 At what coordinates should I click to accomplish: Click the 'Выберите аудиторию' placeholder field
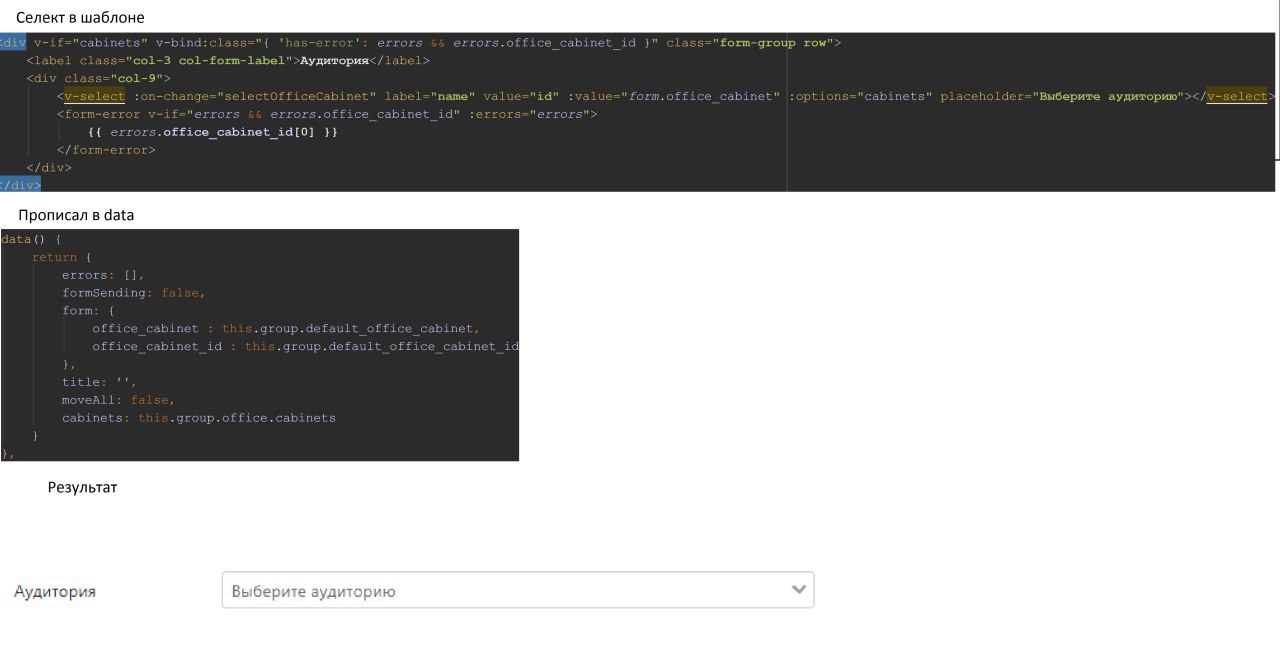[518, 590]
